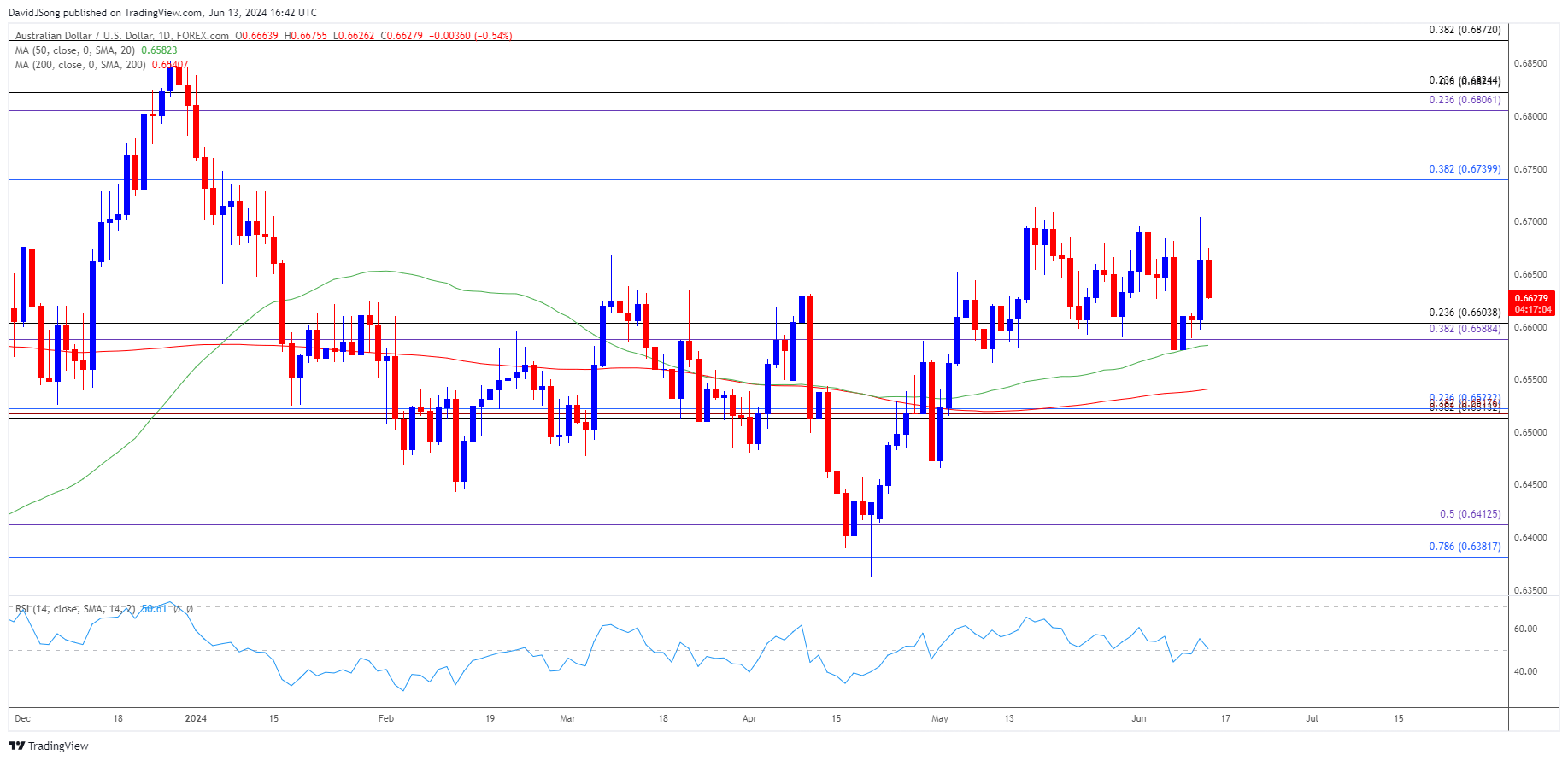Screen dimensions: 1568x761
Task: Click the Feb label on the time axis
Action: coord(386,719)
